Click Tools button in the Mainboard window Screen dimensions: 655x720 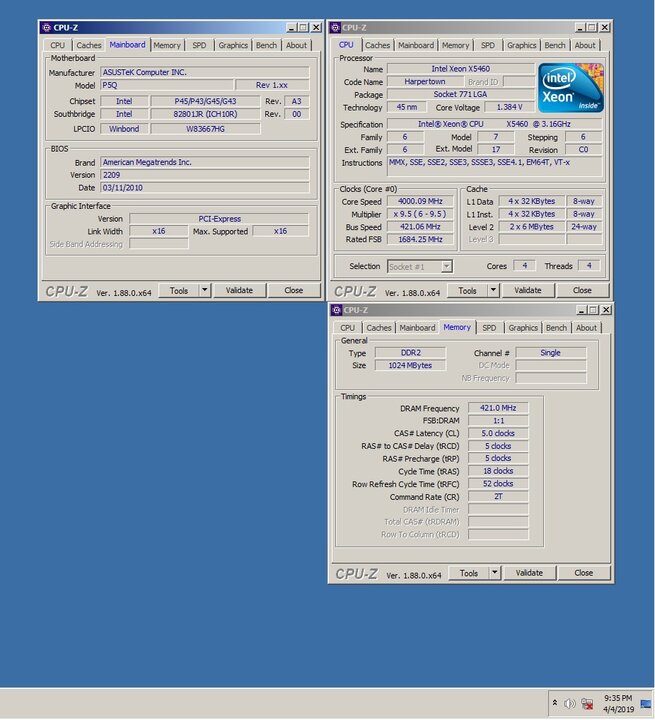pyautogui.click(x=179, y=291)
